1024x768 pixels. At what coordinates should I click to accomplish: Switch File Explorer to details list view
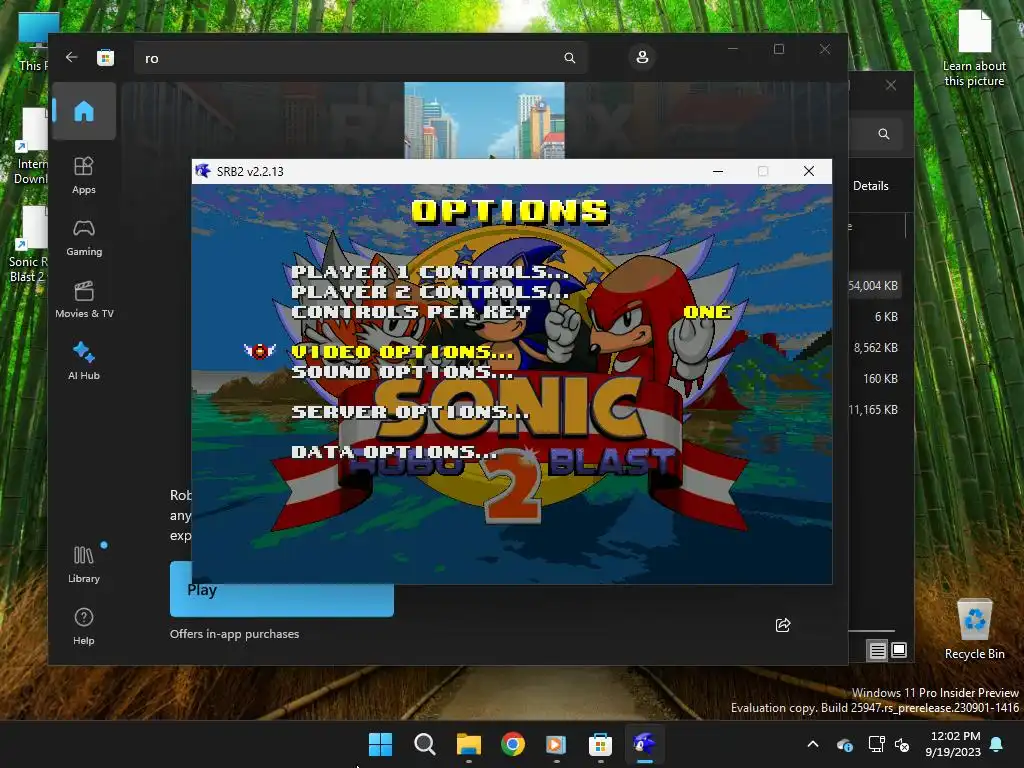[x=877, y=650]
